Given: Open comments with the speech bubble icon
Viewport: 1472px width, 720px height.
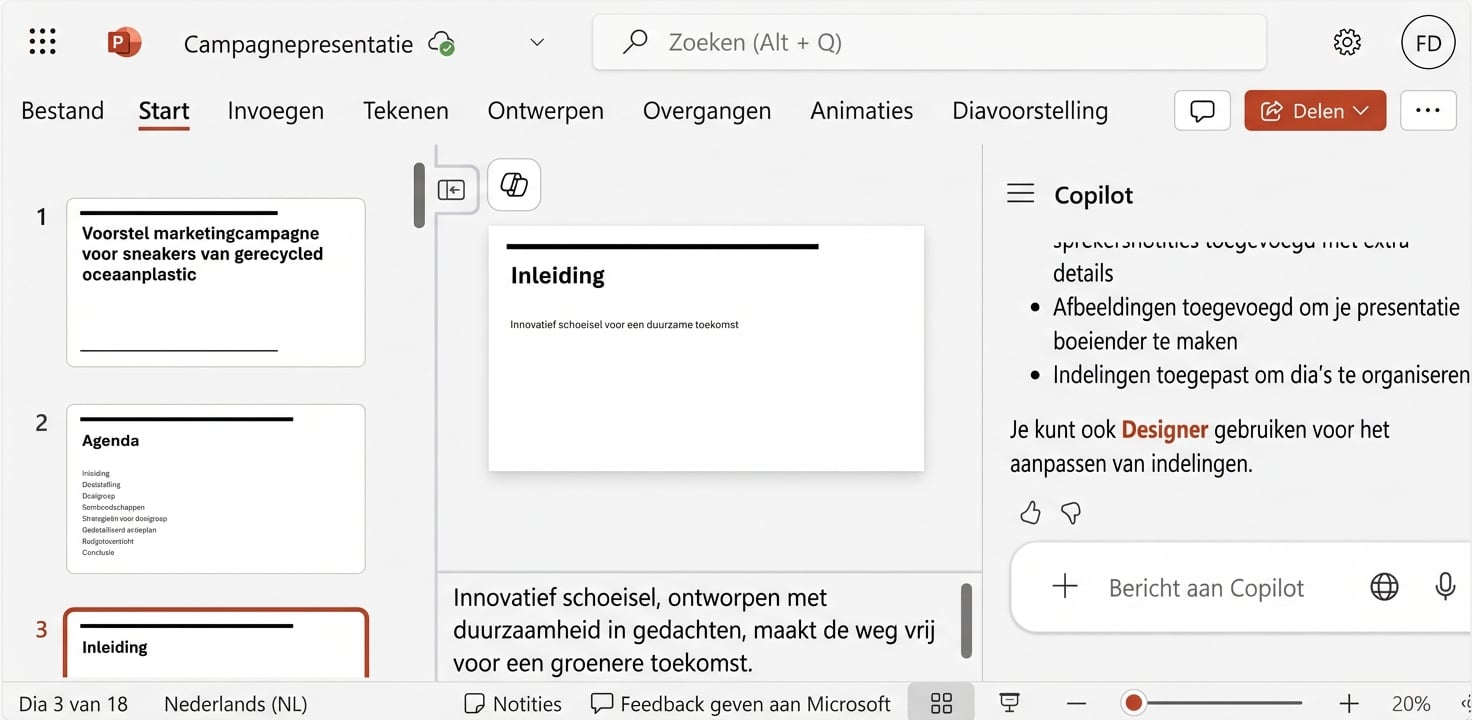Looking at the screenshot, I should click(1201, 110).
